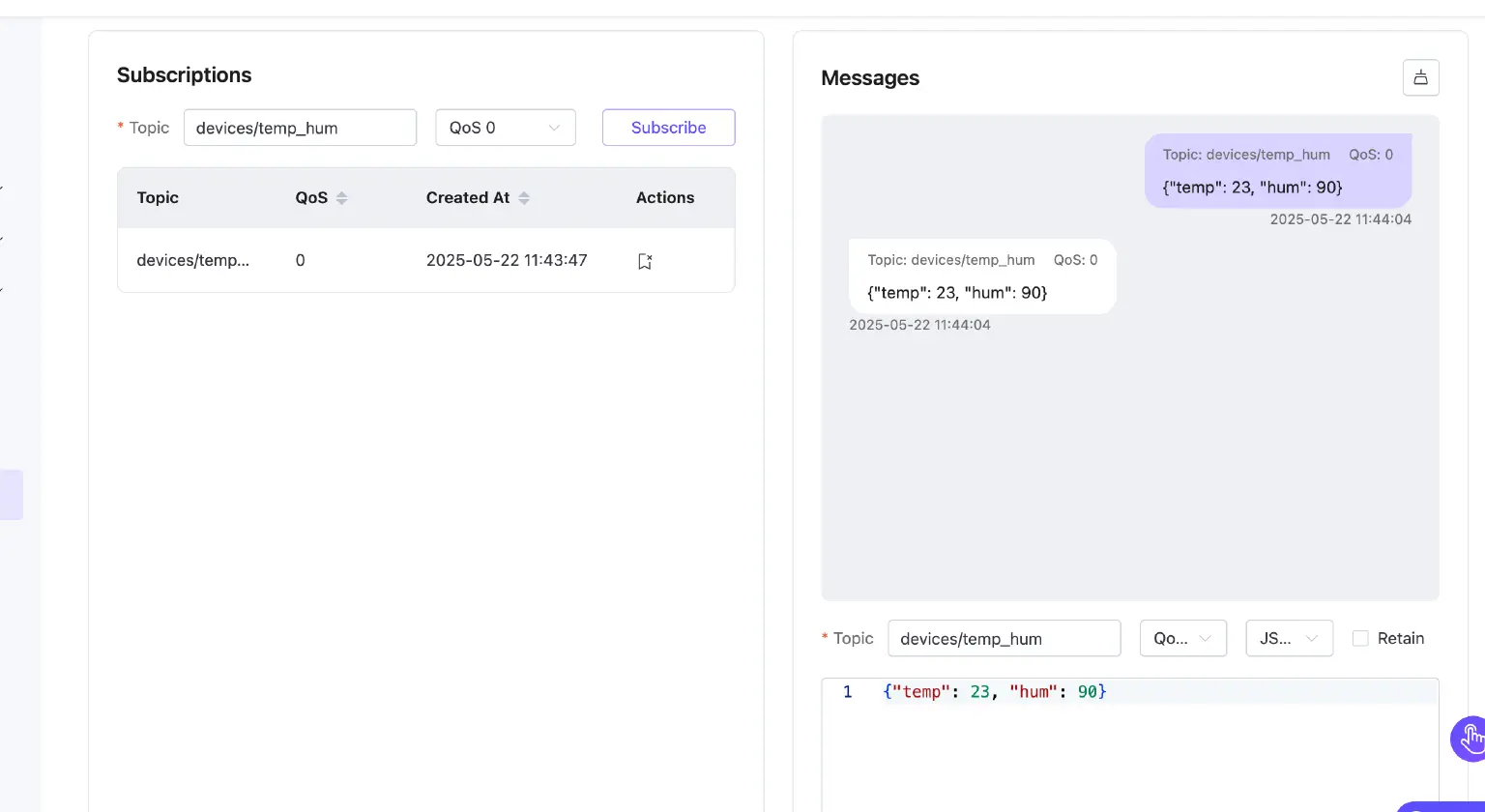Enable the Retain checkbox
The width and height of the screenshot is (1485, 812).
[1360, 638]
